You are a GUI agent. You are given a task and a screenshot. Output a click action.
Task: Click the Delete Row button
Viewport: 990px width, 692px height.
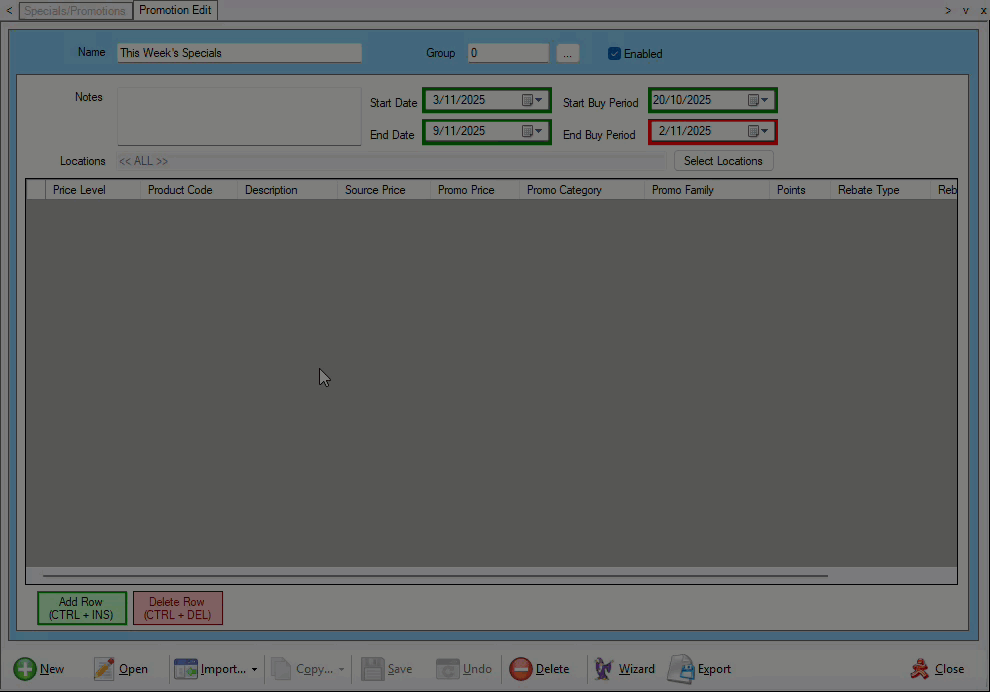click(x=177, y=608)
